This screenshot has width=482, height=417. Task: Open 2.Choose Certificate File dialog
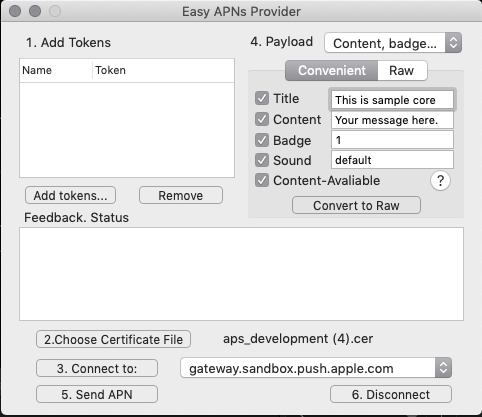(113, 339)
